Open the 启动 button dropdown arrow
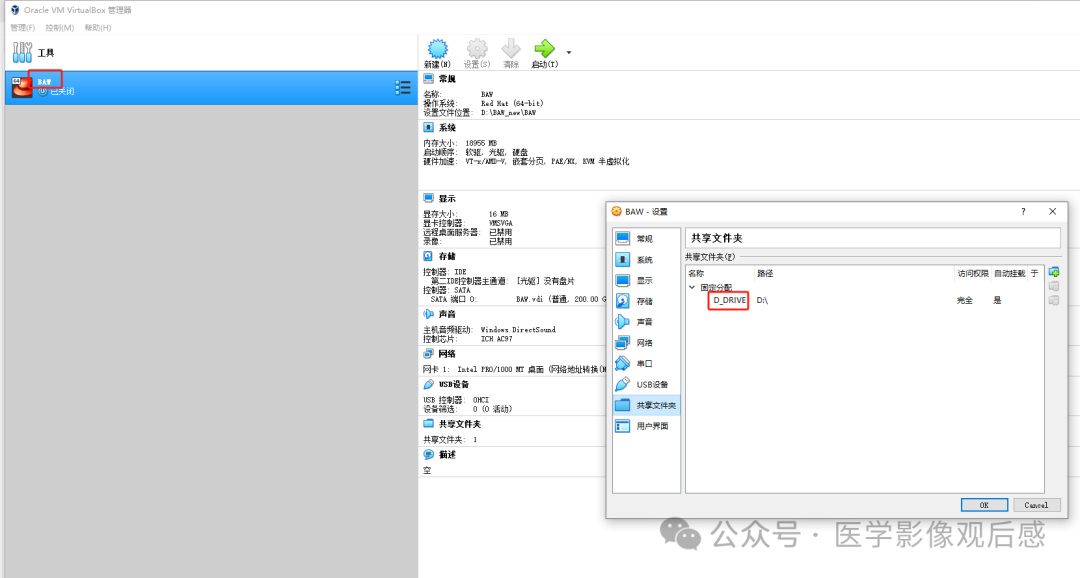This screenshot has height=578, width=1080. coord(567,50)
